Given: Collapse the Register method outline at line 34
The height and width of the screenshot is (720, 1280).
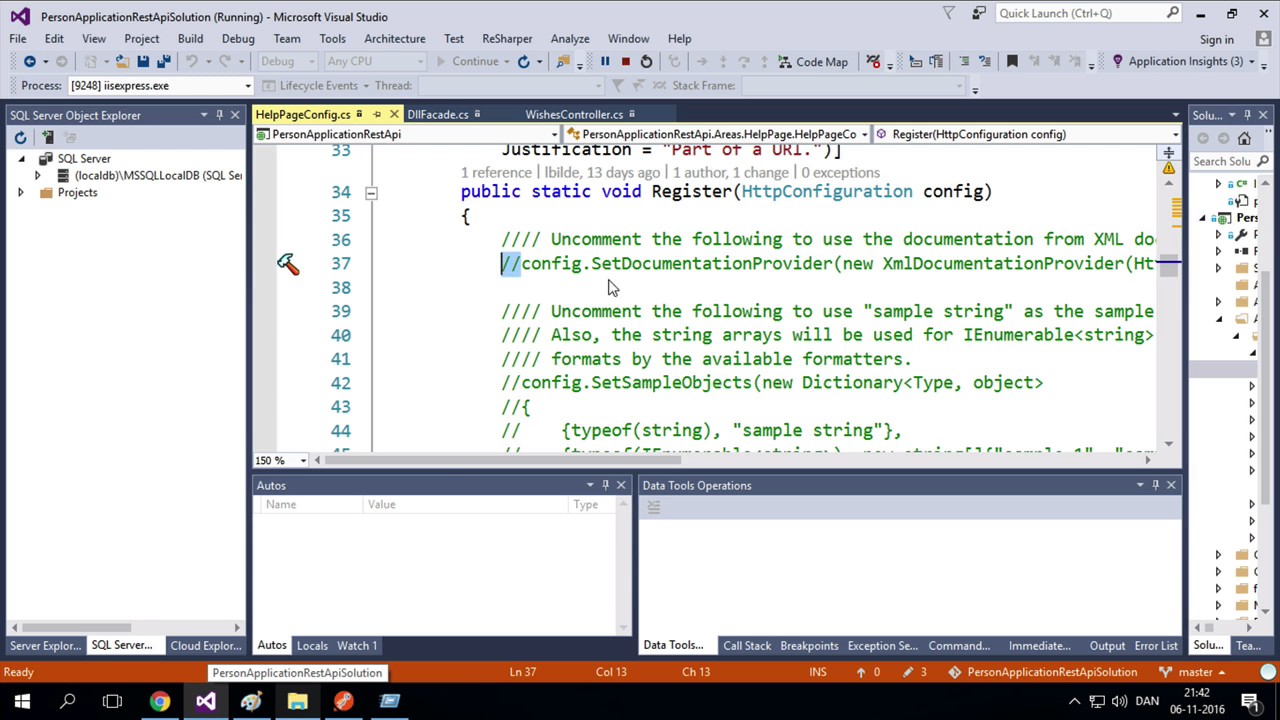Looking at the screenshot, I should coord(371,192).
